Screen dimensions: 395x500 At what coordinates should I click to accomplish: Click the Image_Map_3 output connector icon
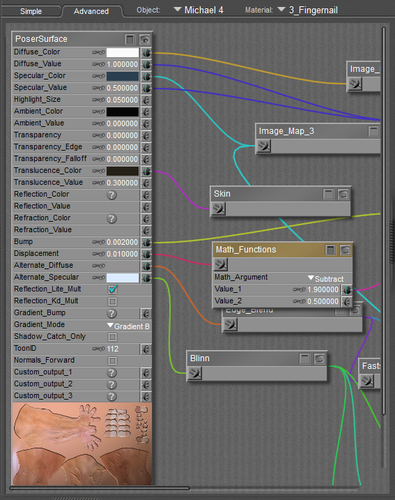pos(264,146)
